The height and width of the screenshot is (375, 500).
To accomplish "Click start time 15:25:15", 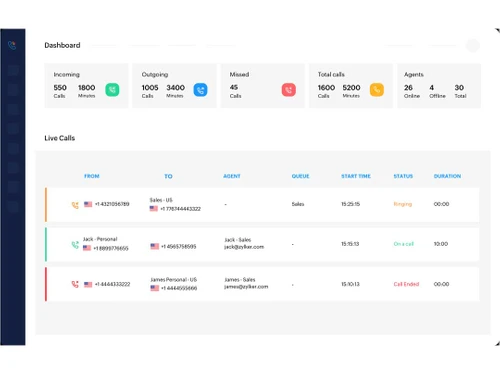I will (350, 204).
